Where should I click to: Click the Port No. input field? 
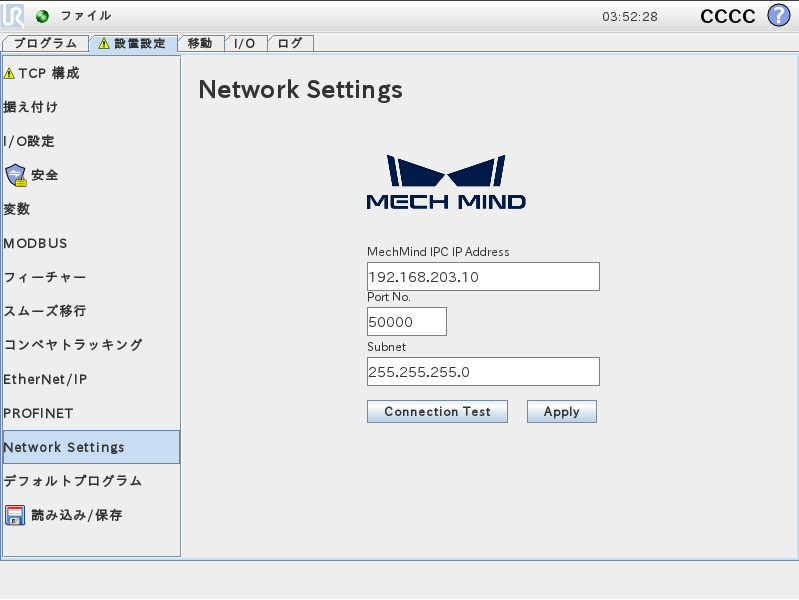point(407,322)
